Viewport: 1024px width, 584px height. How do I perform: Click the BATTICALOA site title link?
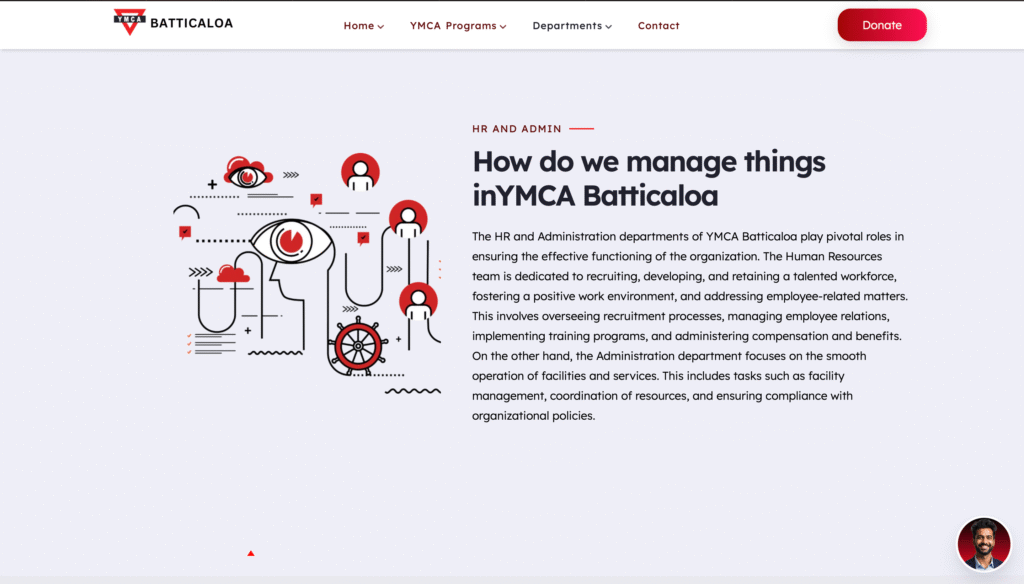click(191, 23)
